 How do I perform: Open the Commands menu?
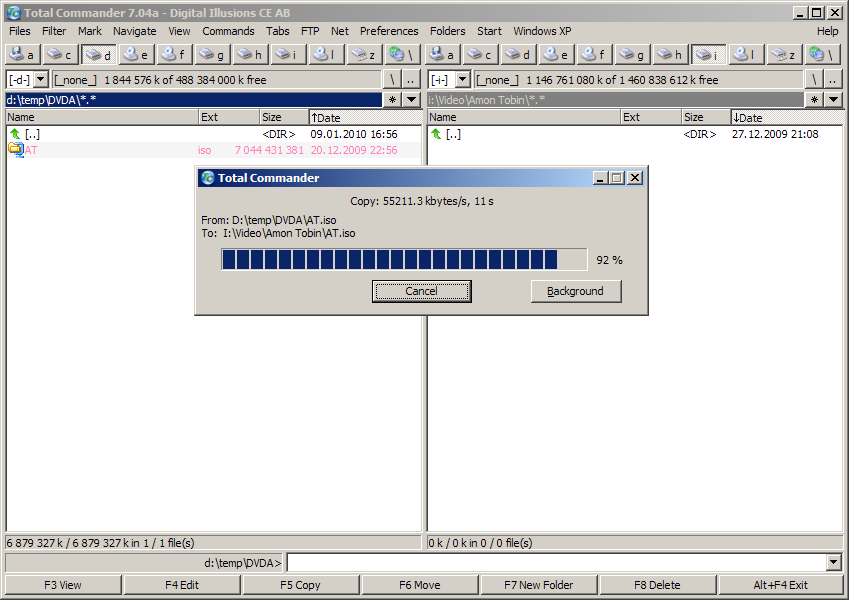[x=228, y=31]
